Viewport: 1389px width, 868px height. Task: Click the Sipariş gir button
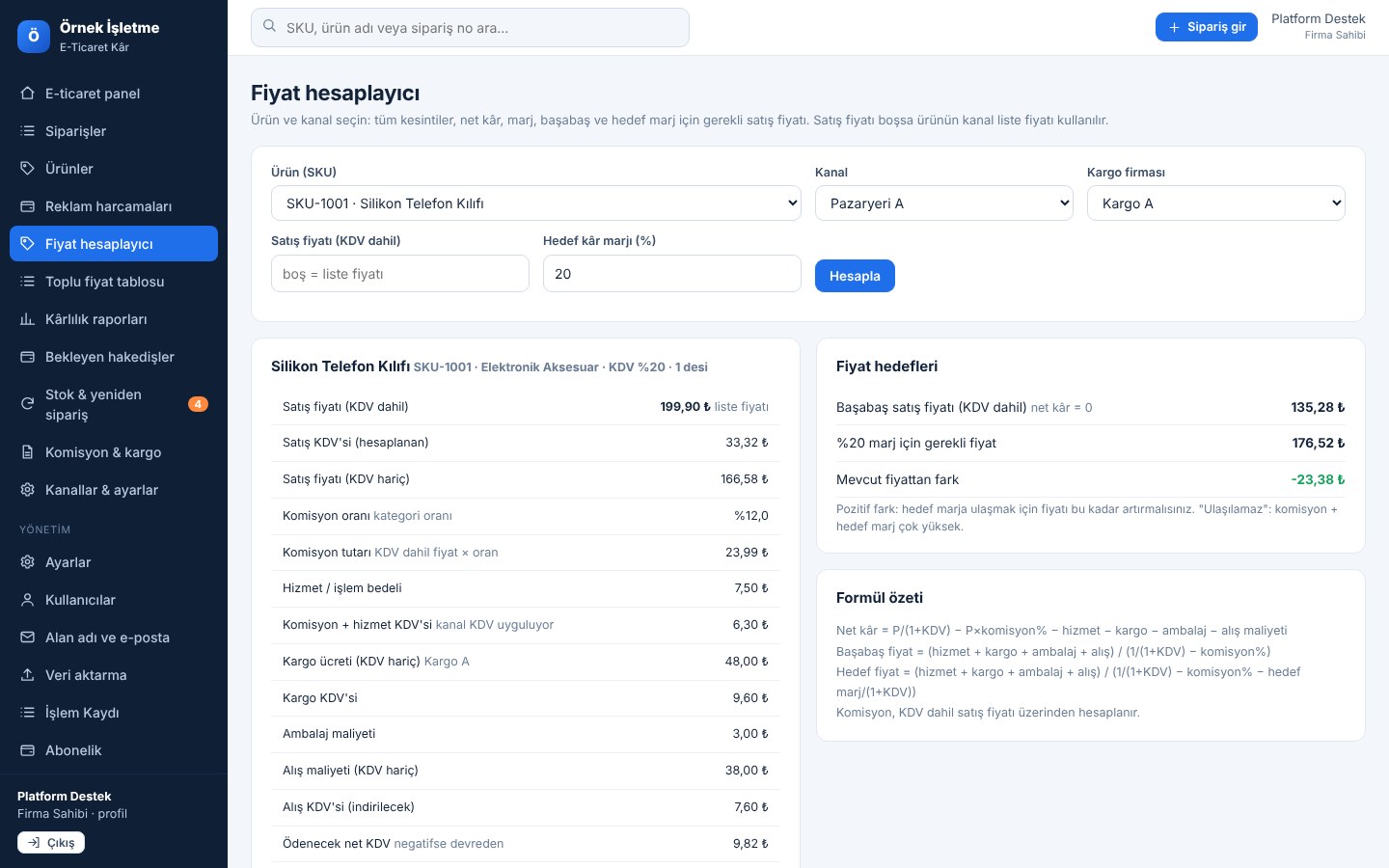tap(1207, 27)
